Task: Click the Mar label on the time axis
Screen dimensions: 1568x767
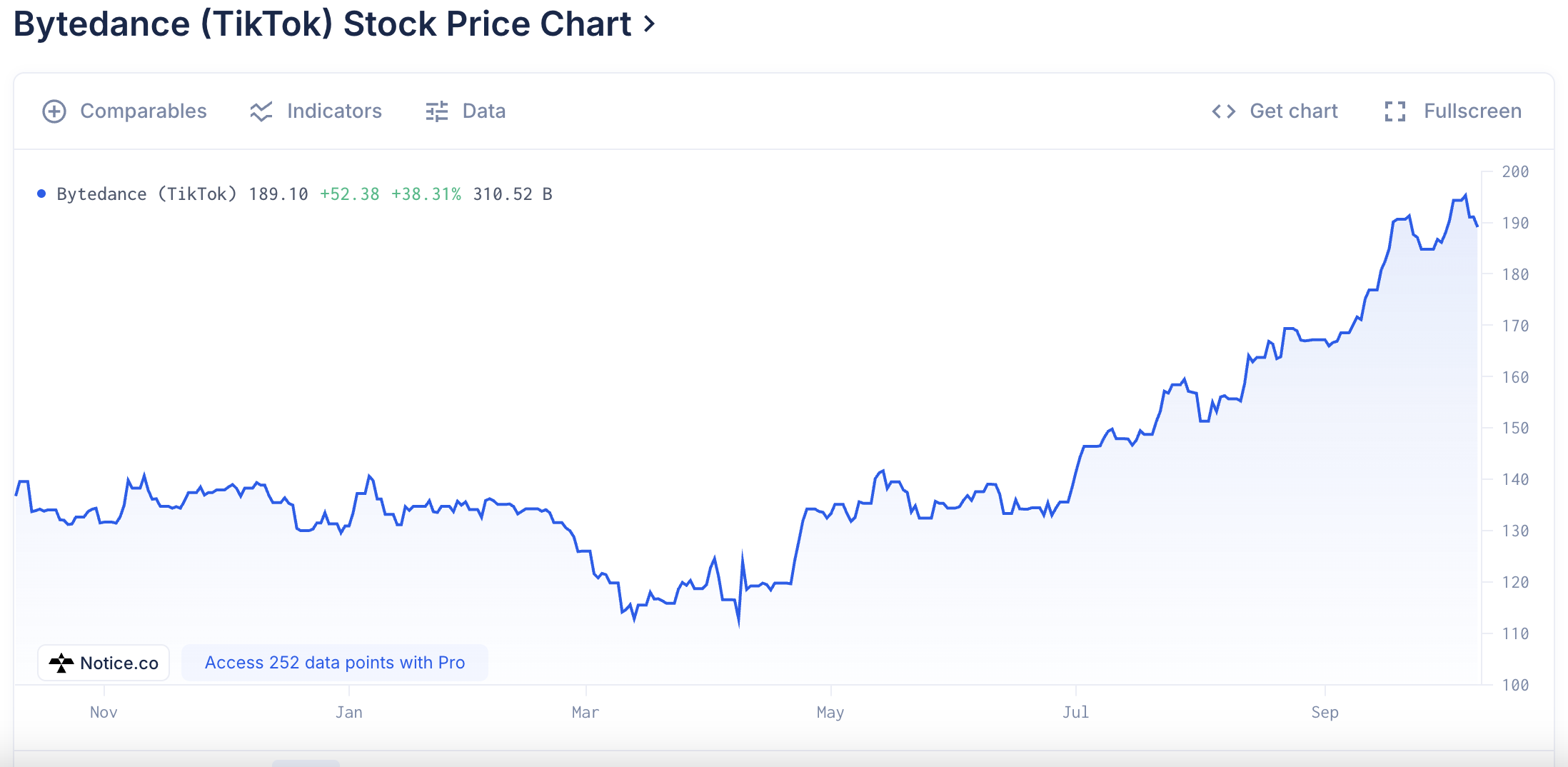Action: [585, 712]
